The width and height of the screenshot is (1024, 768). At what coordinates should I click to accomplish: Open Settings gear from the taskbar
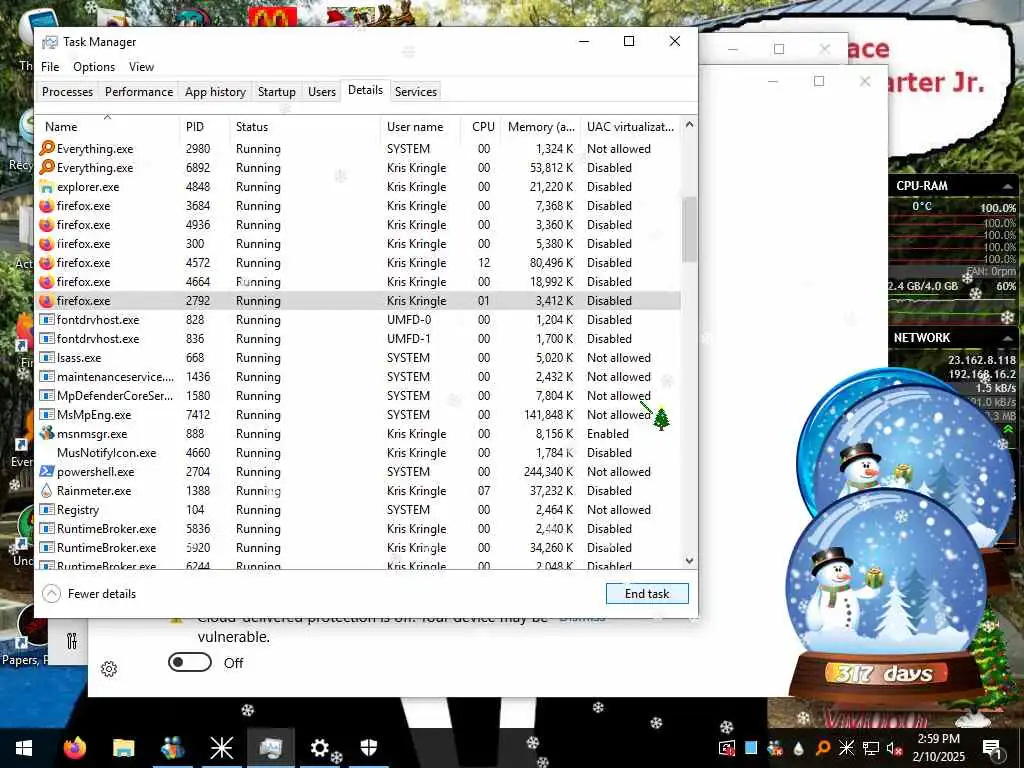pyautogui.click(x=319, y=748)
